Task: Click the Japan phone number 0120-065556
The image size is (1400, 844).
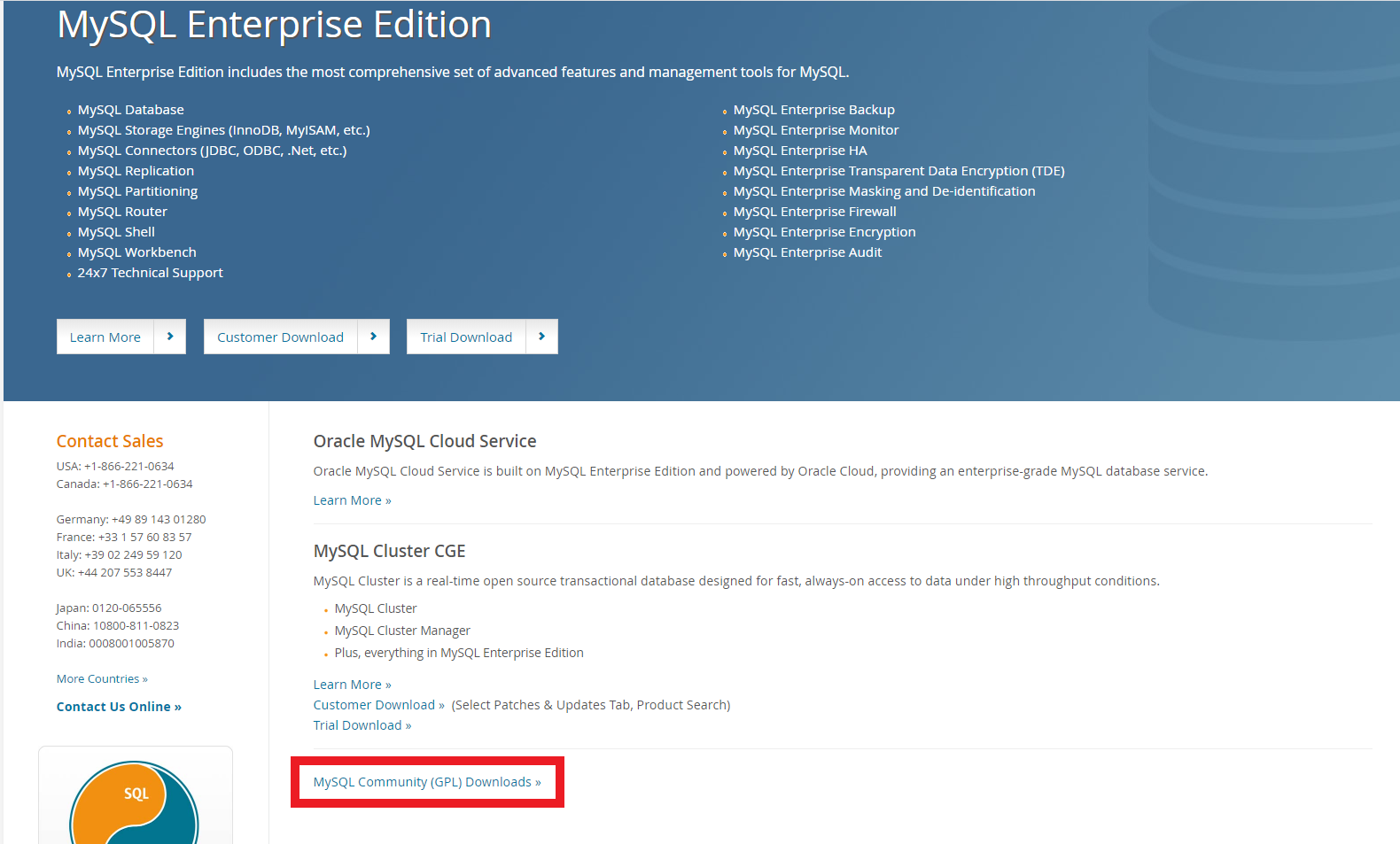Action: pyautogui.click(x=127, y=608)
